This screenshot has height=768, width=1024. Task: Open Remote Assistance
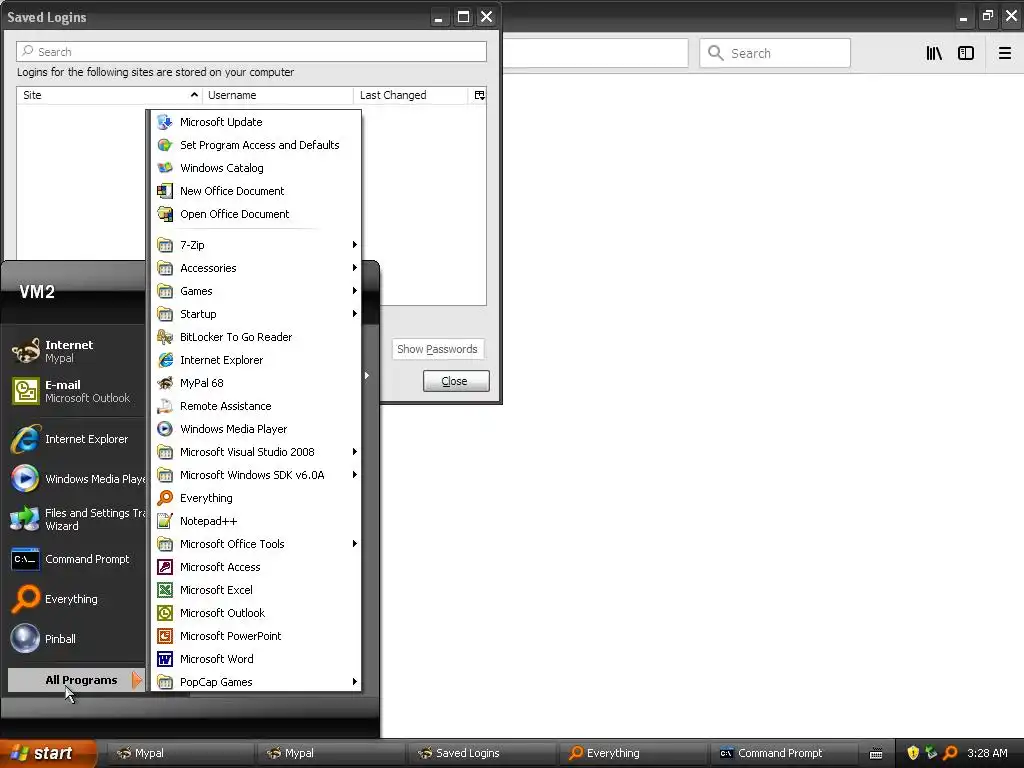pyautogui.click(x=256, y=406)
